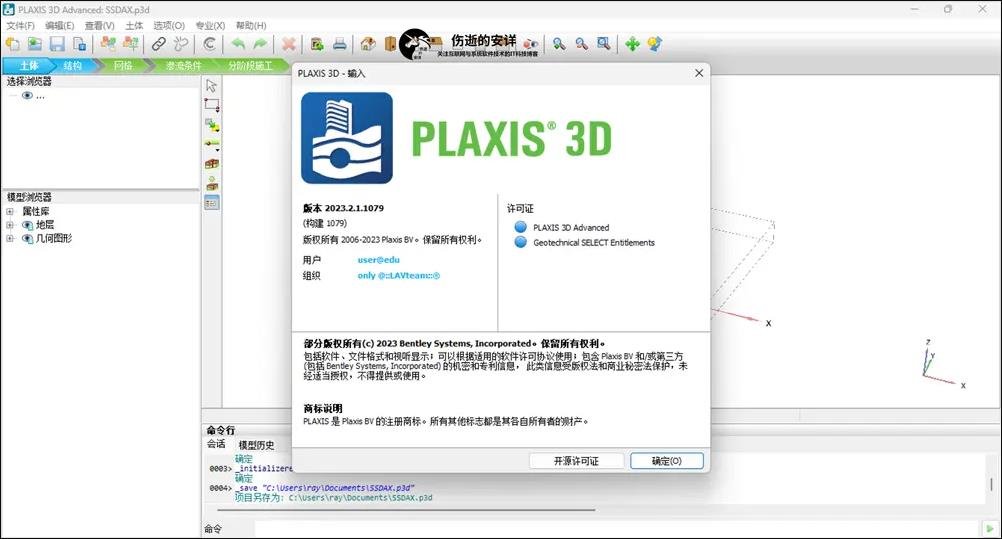The width and height of the screenshot is (1002, 539).
Task: Click the user@edu link
Action: [x=378, y=260]
